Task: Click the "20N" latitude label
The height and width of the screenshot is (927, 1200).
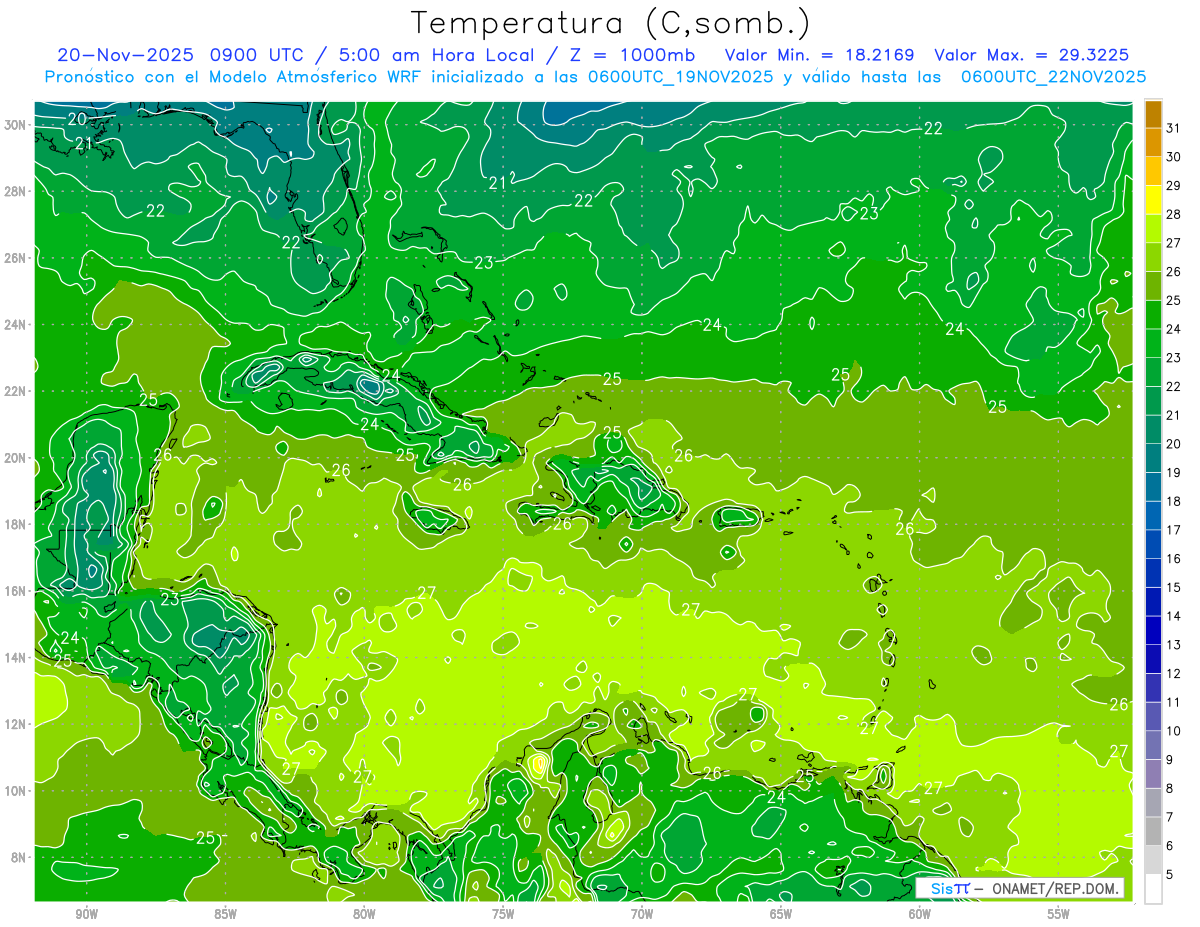Action: click(x=16, y=458)
